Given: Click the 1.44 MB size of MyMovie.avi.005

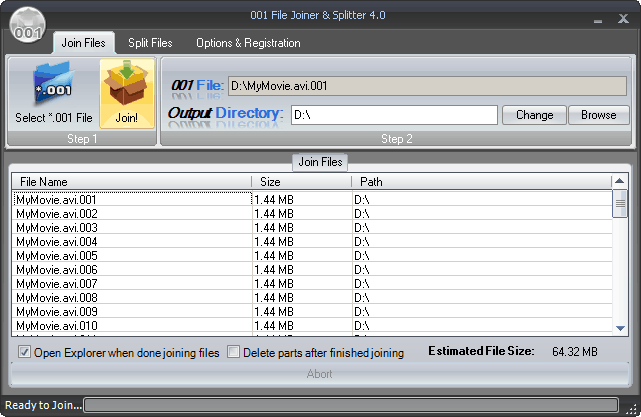Looking at the screenshot, I should 274,256.
